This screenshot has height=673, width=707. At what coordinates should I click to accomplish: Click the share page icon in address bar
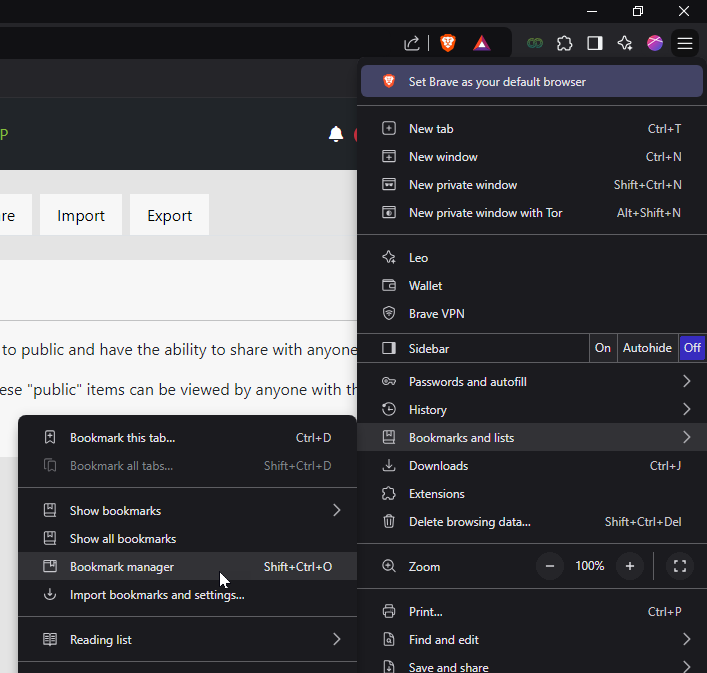(x=411, y=43)
